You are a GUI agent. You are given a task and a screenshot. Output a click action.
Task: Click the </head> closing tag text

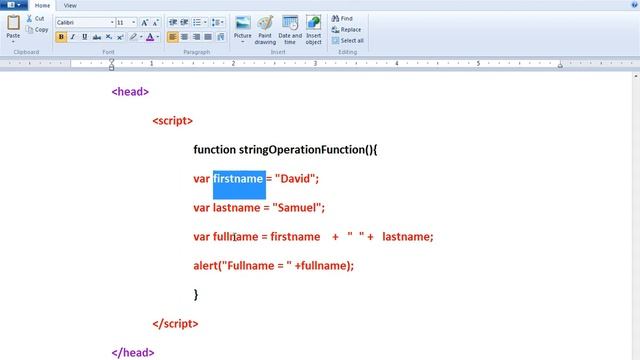133,353
